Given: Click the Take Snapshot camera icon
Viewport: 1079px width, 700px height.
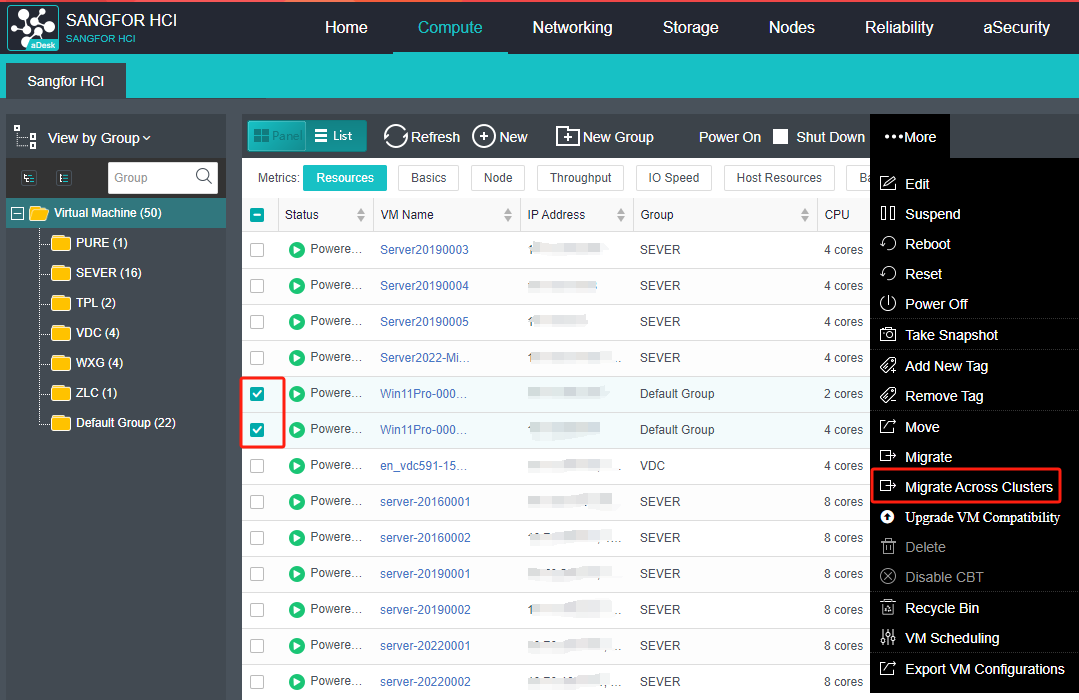Looking at the screenshot, I should click(x=887, y=335).
